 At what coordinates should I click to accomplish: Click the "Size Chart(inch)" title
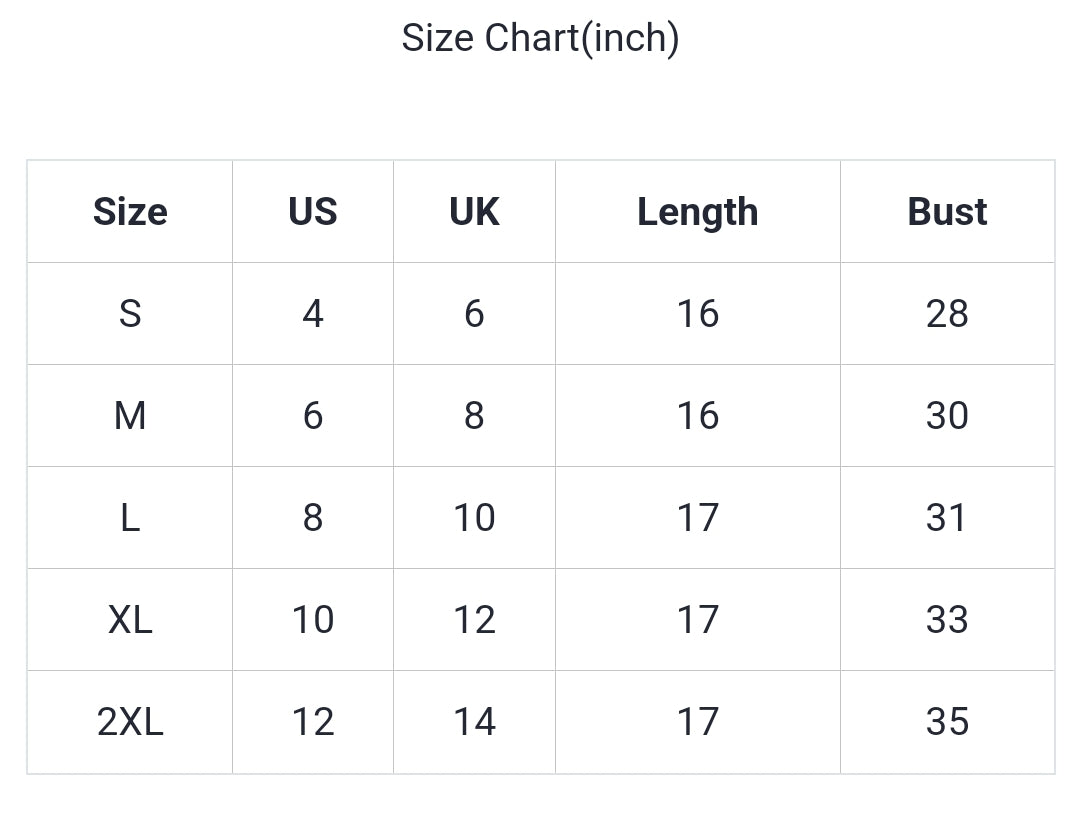[540, 39]
